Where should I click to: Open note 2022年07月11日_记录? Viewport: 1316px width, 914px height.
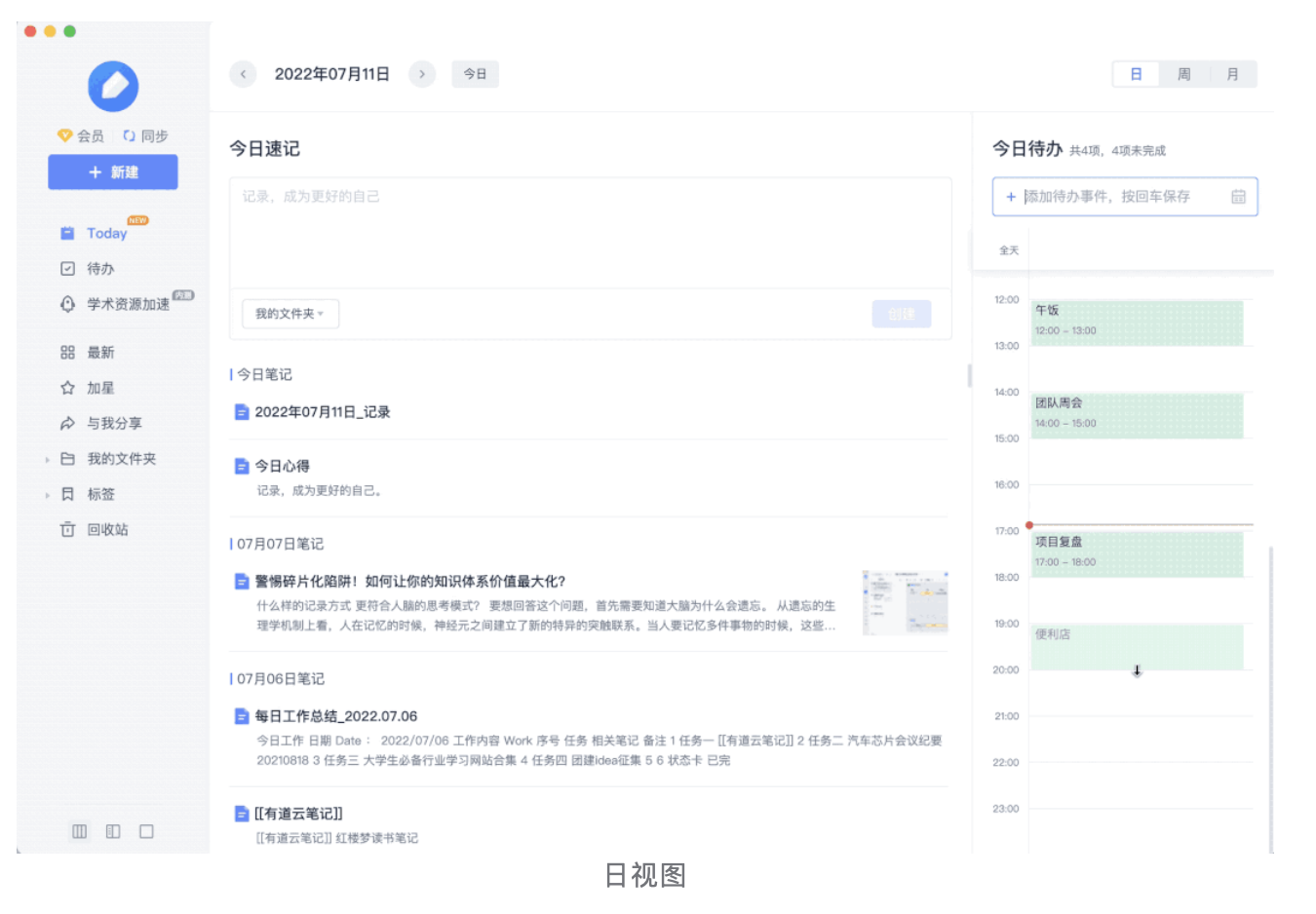(x=323, y=412)
